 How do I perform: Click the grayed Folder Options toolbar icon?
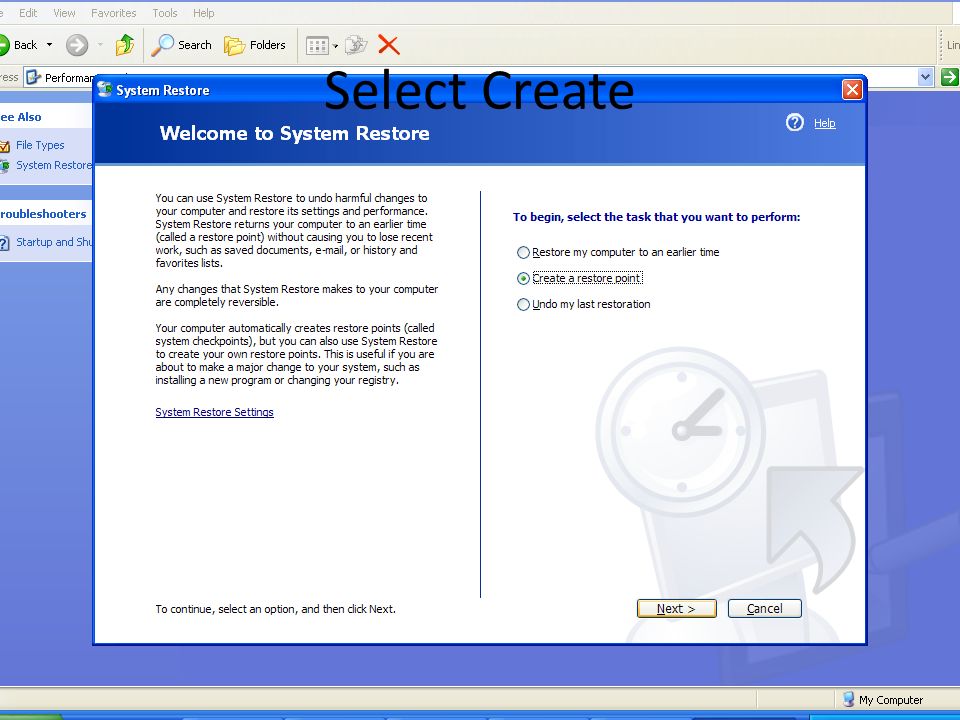pyautogui.click(x=356, y=45)
